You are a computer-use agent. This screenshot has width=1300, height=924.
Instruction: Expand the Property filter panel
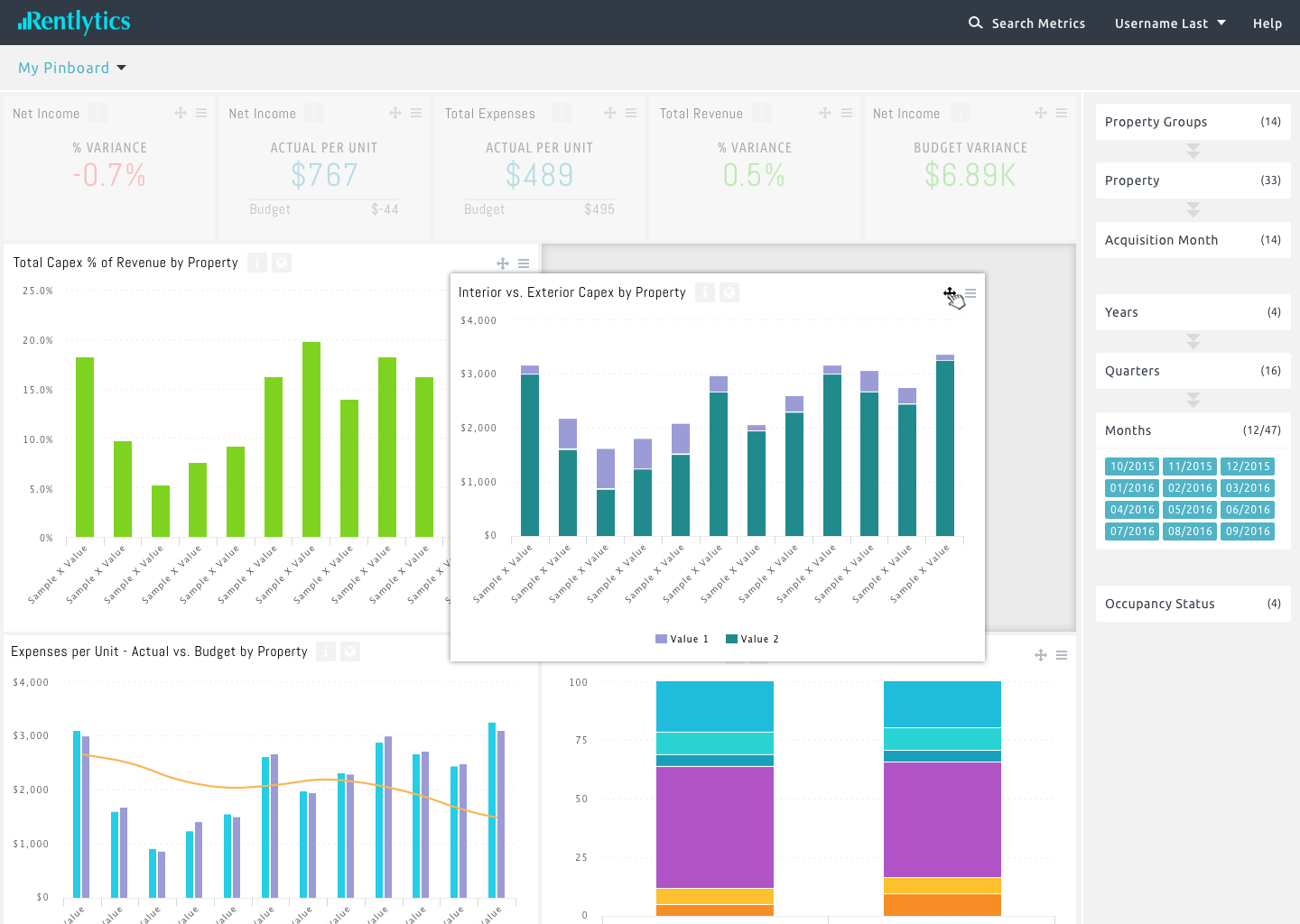[x=1193, y=180]
